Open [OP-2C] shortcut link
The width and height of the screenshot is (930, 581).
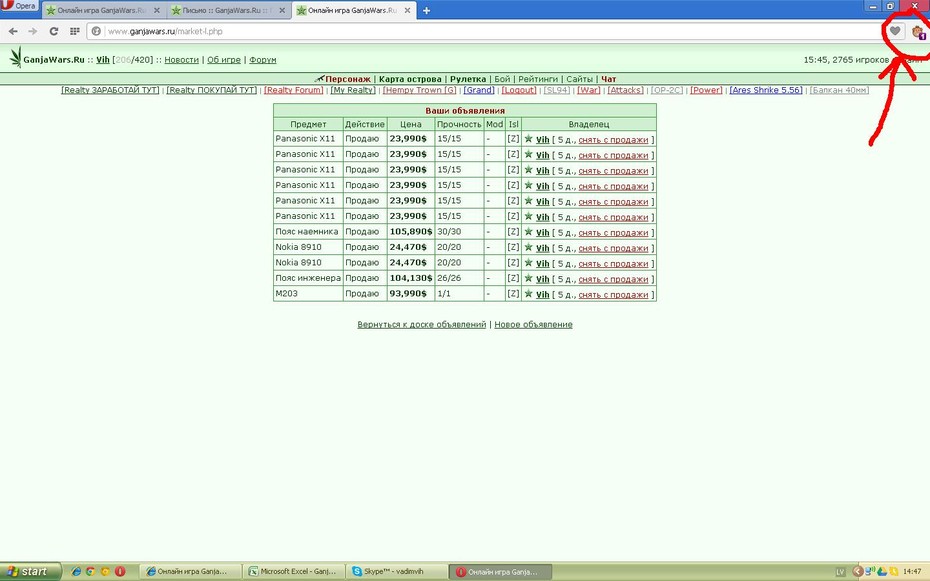pos(667,90)
